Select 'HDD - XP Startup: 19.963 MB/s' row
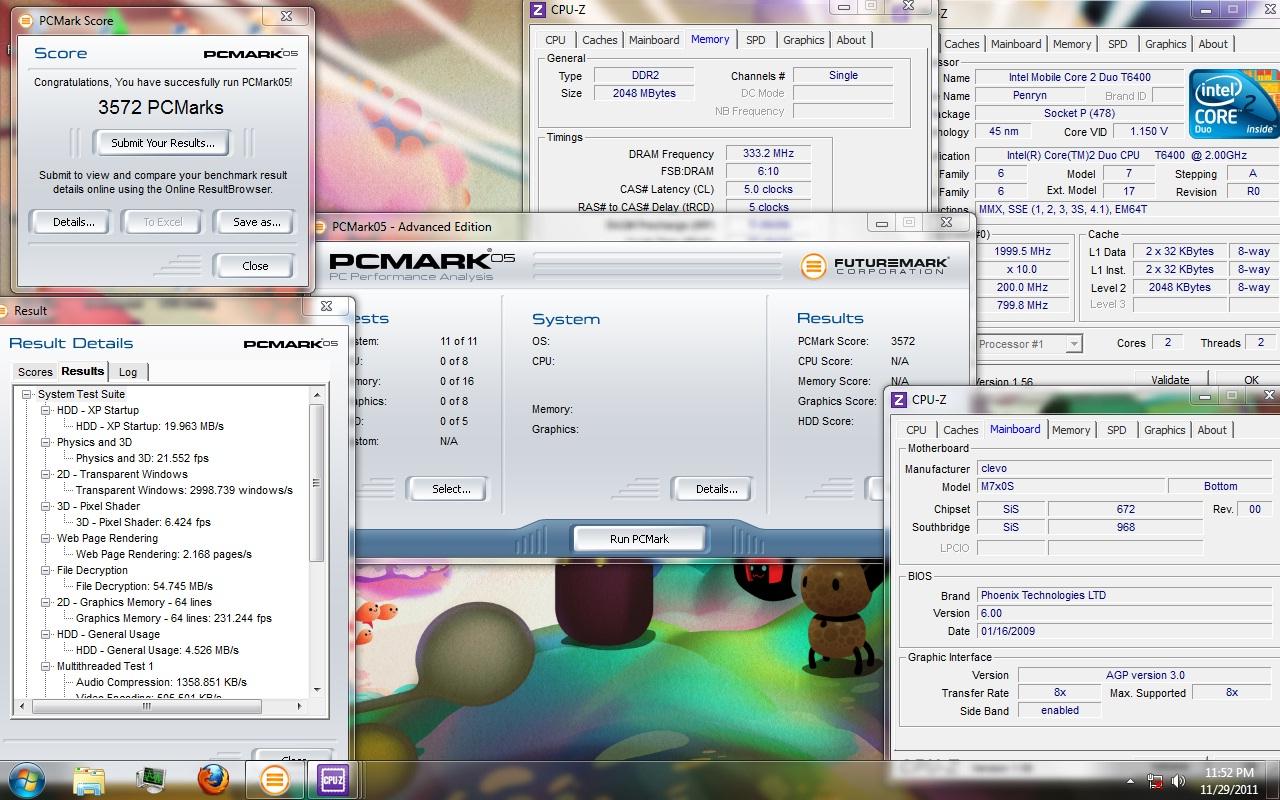Screen dimensions: 1280x800 point(150,426)
